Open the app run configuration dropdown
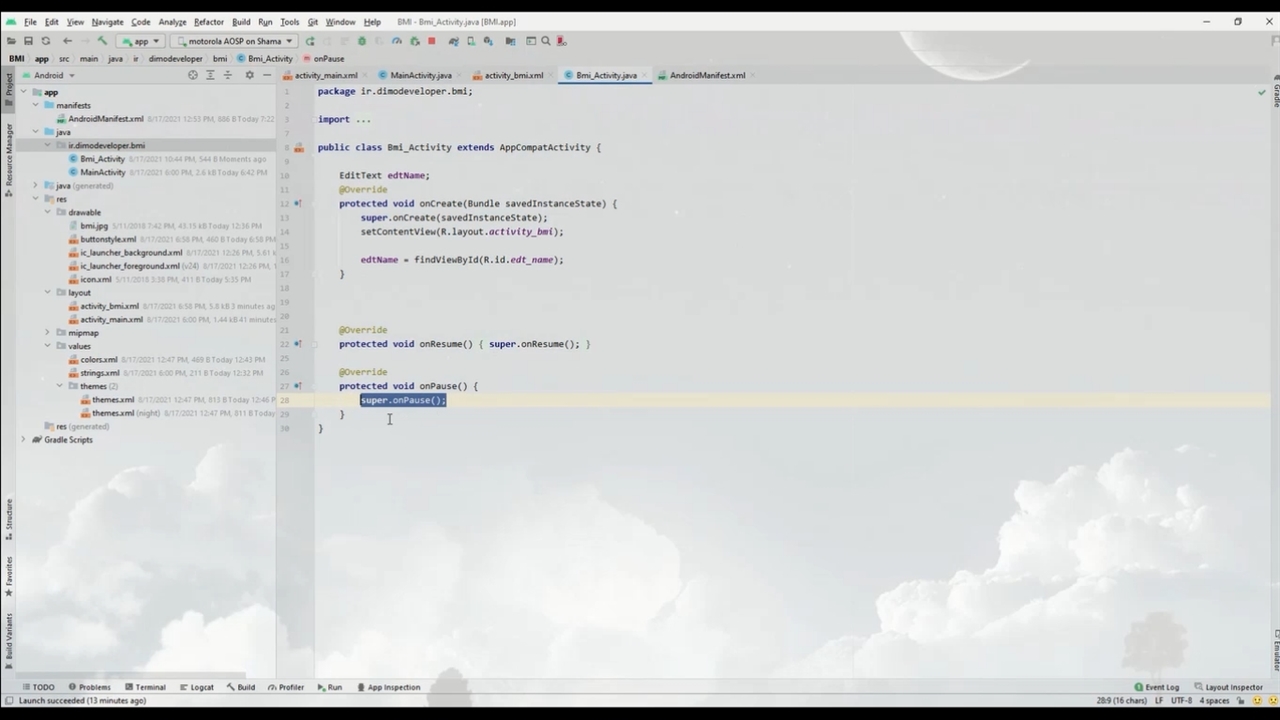This screenshot has width=1280, height=720. pyautogui.click(x=140, y=41)
